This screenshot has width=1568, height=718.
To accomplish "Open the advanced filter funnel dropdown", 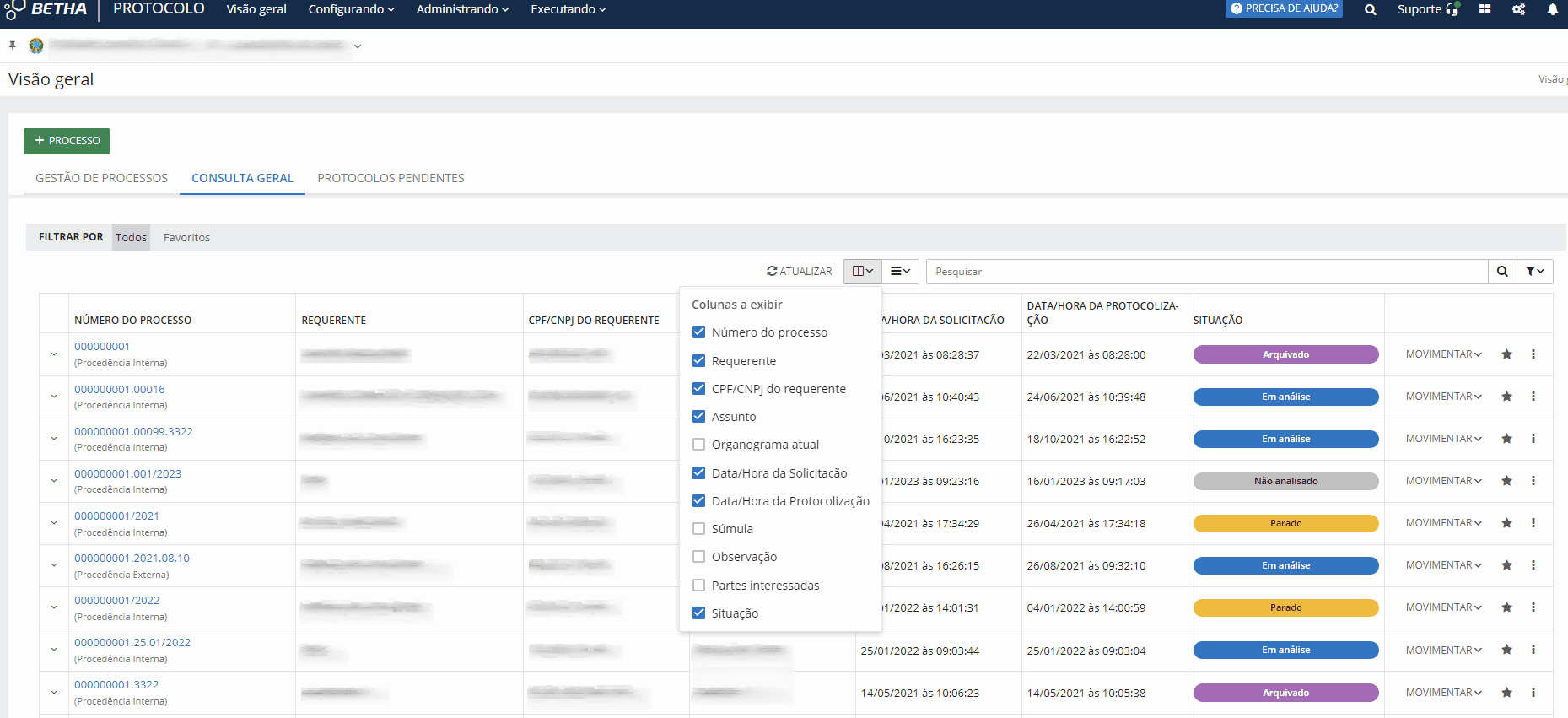I will [x=1534, y=272].
